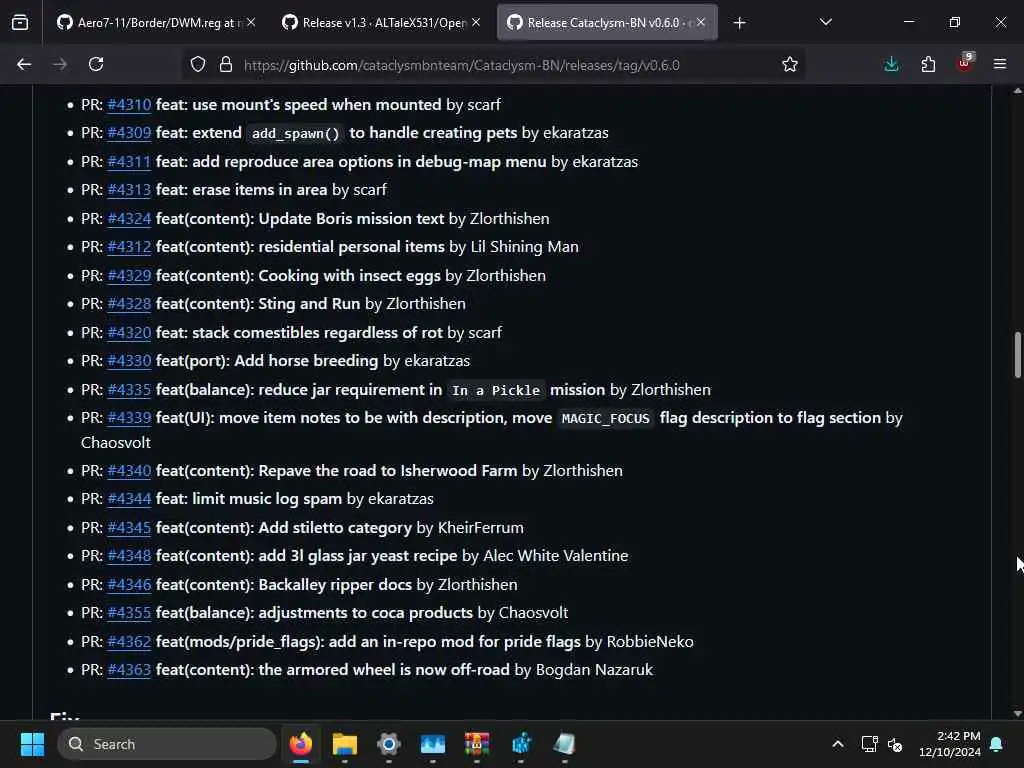1024x768 pixels.
Task: Click the taskbar Search box
Action: pos(167,744)
